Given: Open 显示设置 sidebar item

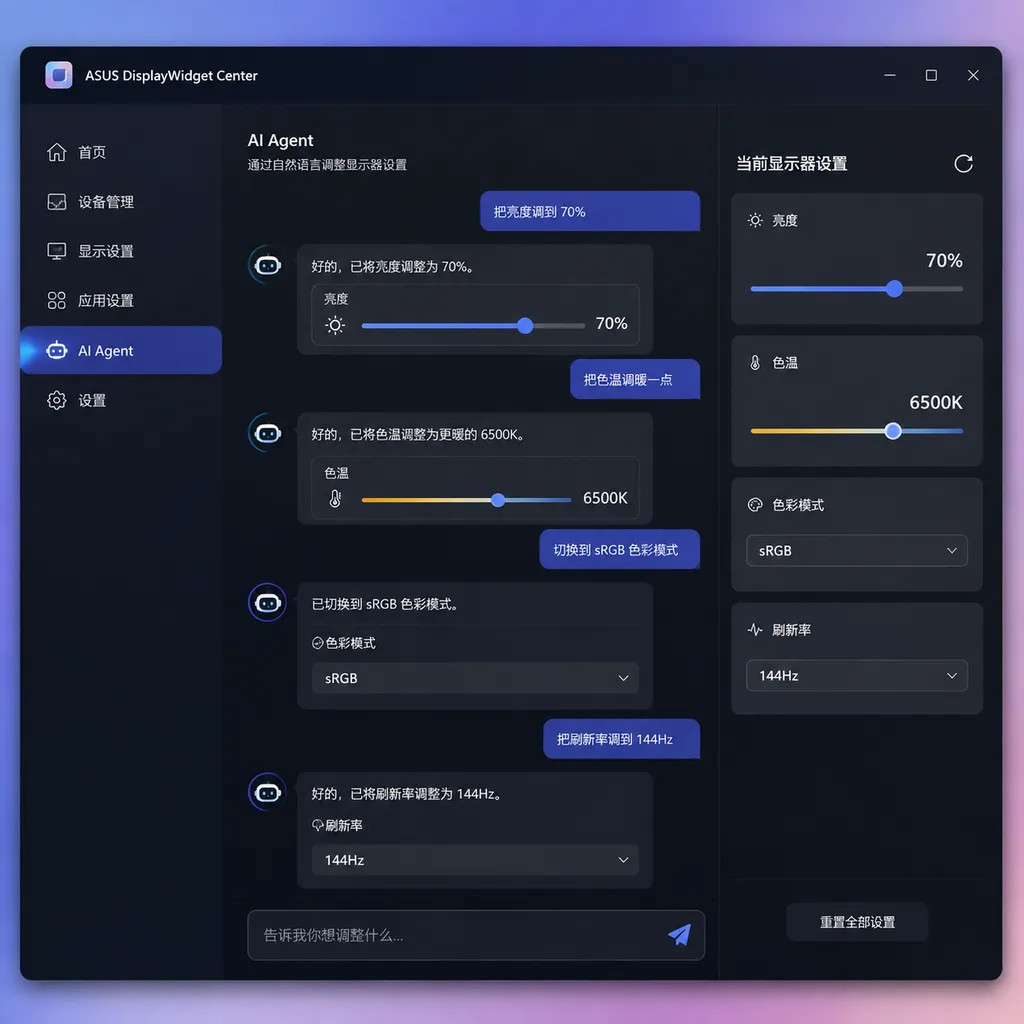Looking at the screenshot, I should tap(121, 251).
